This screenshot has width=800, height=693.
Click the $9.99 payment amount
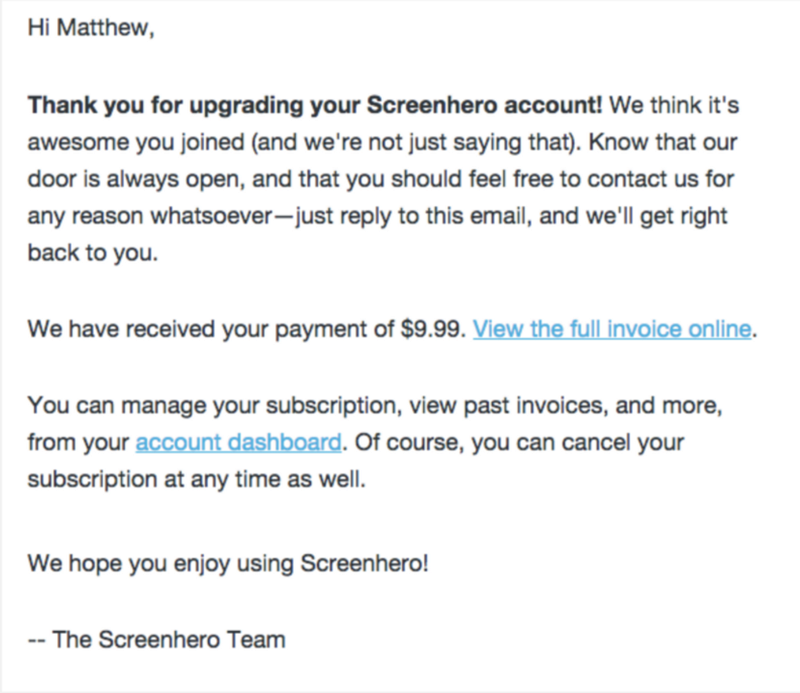433,329
